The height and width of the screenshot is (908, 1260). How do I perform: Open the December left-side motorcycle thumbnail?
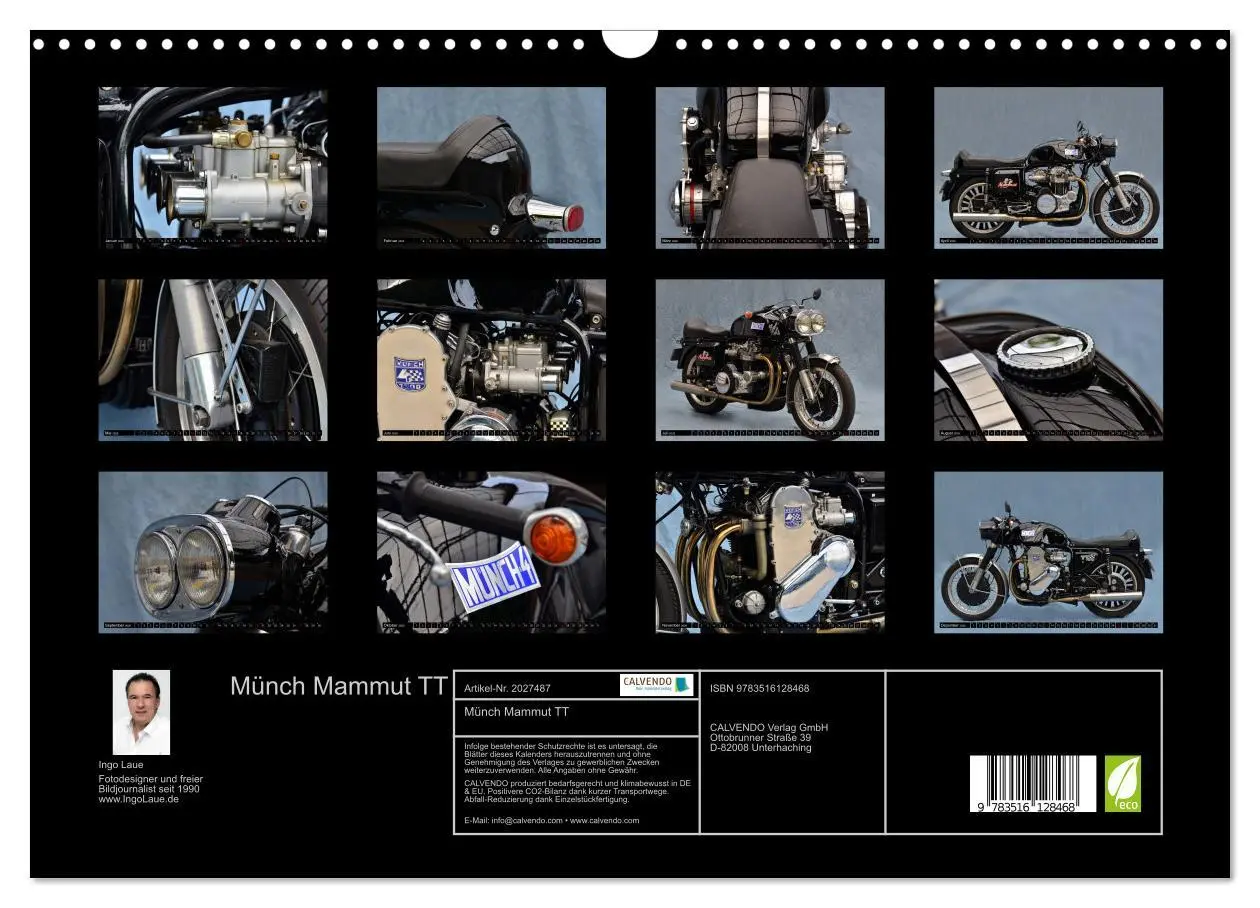pyautogui.click(x=1049, y=552)
